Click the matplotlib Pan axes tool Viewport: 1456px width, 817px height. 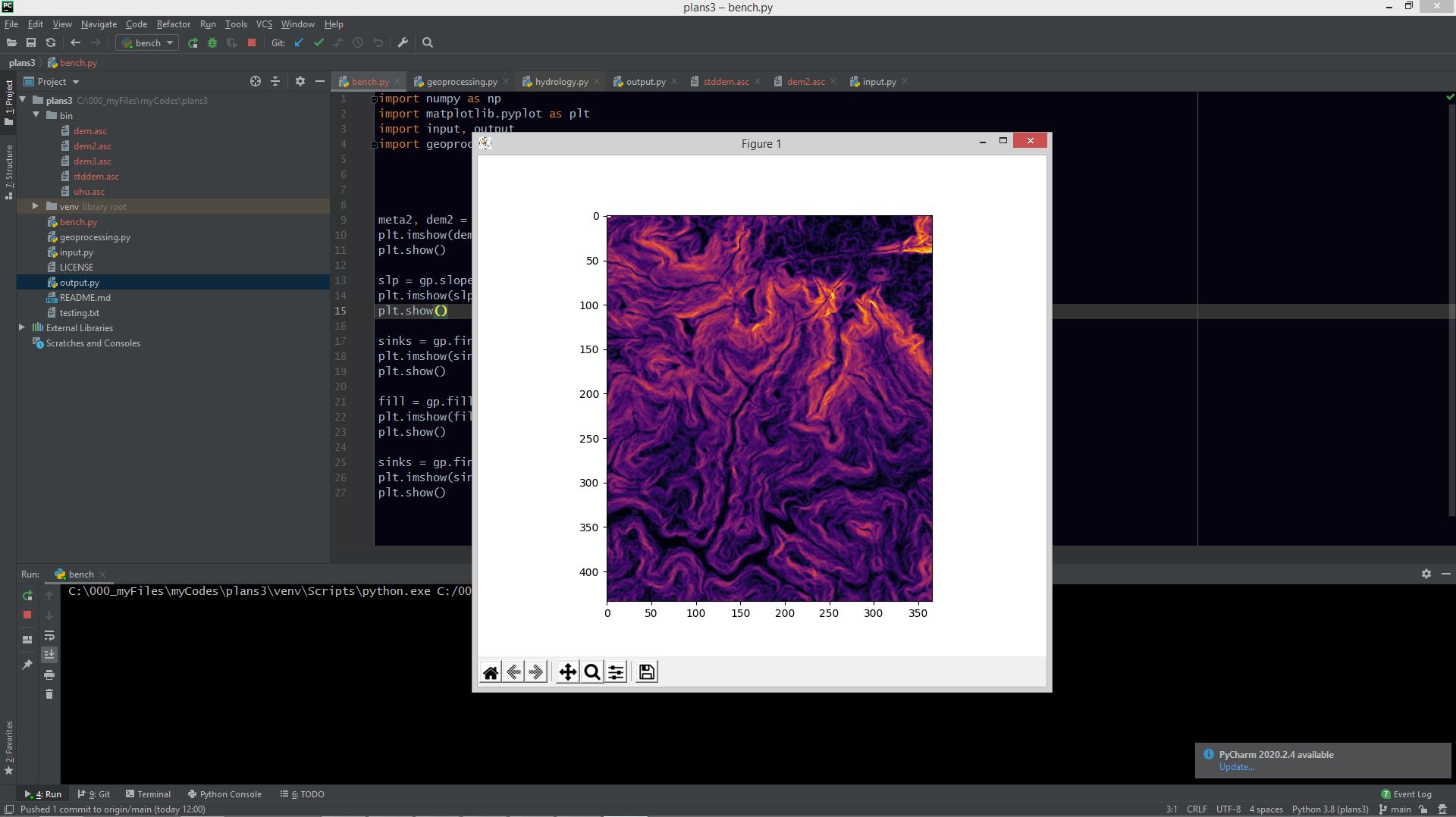point(567,672)
